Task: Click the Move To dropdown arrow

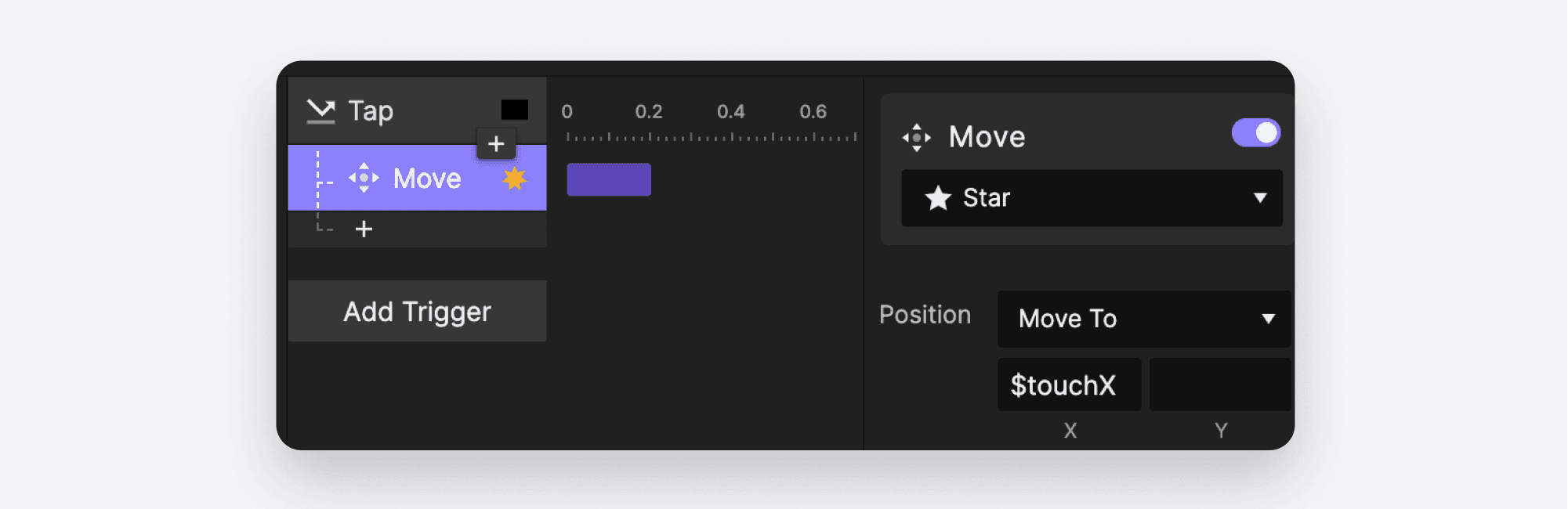Action: [x=1269, y=319]
